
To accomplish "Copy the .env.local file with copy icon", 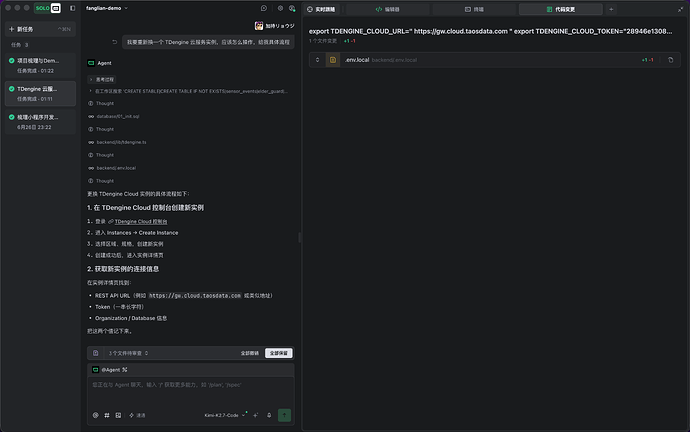I will [671, 60].
